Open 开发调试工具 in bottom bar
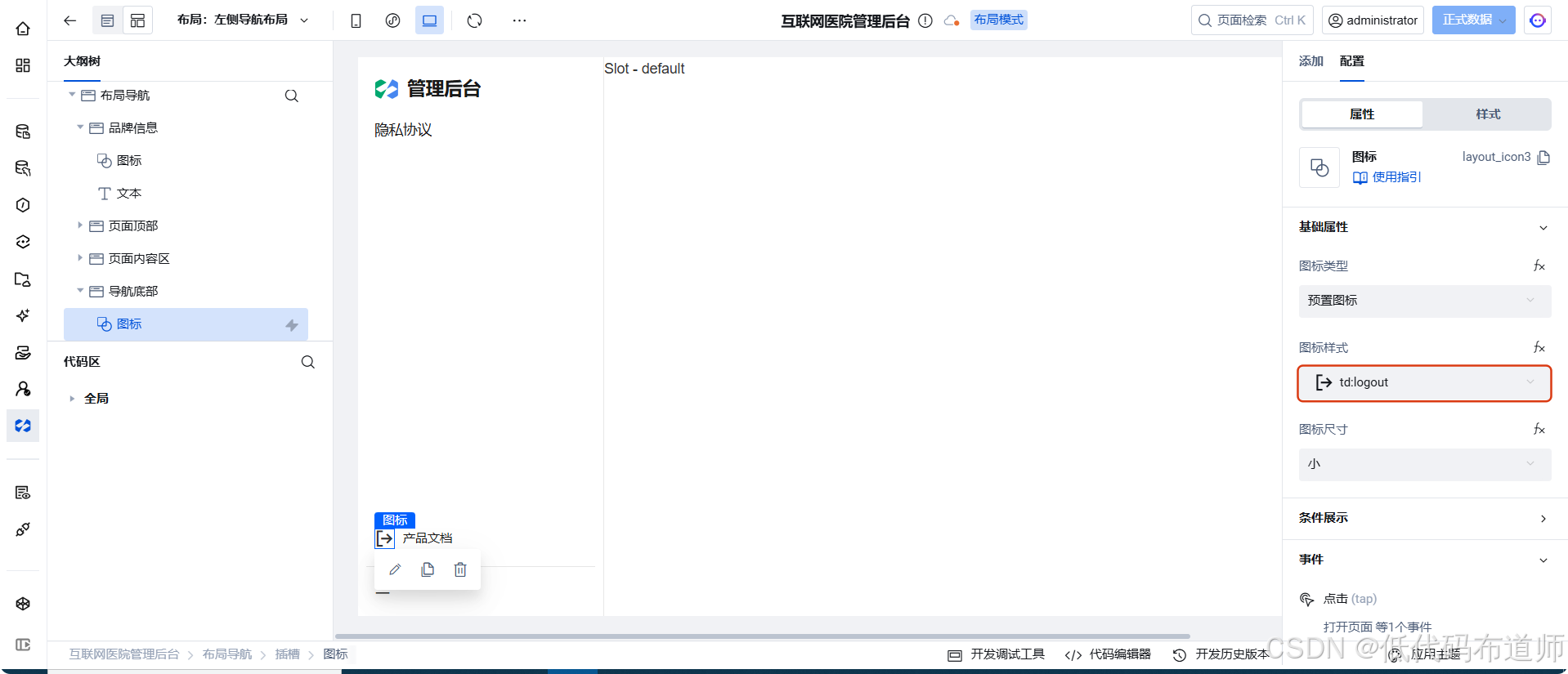 (996, 654)
